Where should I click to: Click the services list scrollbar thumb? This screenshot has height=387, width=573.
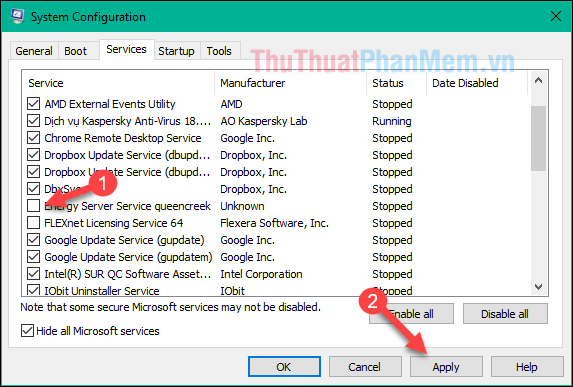(x=538, y=138)
